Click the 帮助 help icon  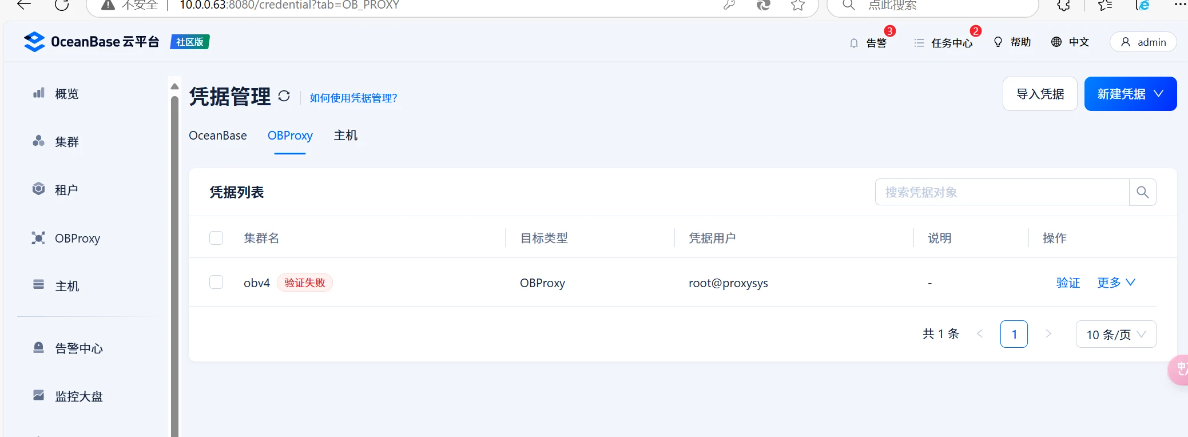point(1011,42)
